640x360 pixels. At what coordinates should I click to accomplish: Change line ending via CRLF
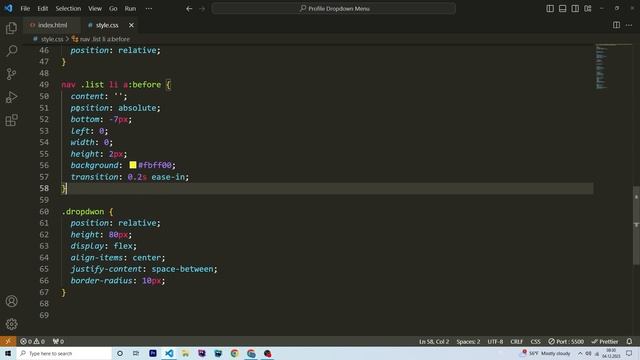pos(516,341)
